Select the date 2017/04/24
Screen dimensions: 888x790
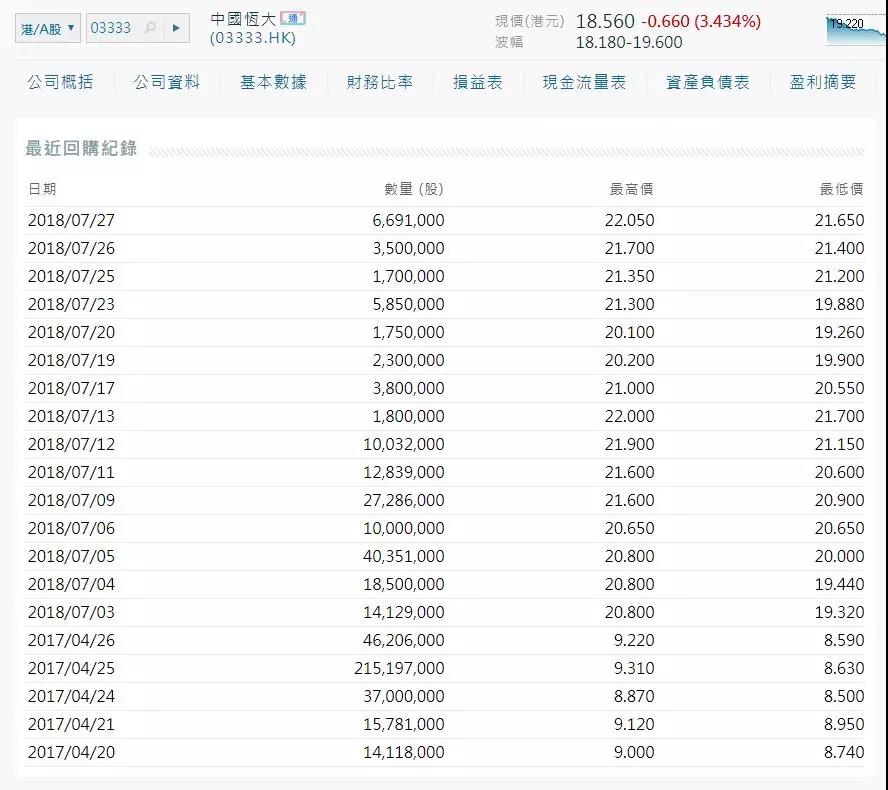71,696
